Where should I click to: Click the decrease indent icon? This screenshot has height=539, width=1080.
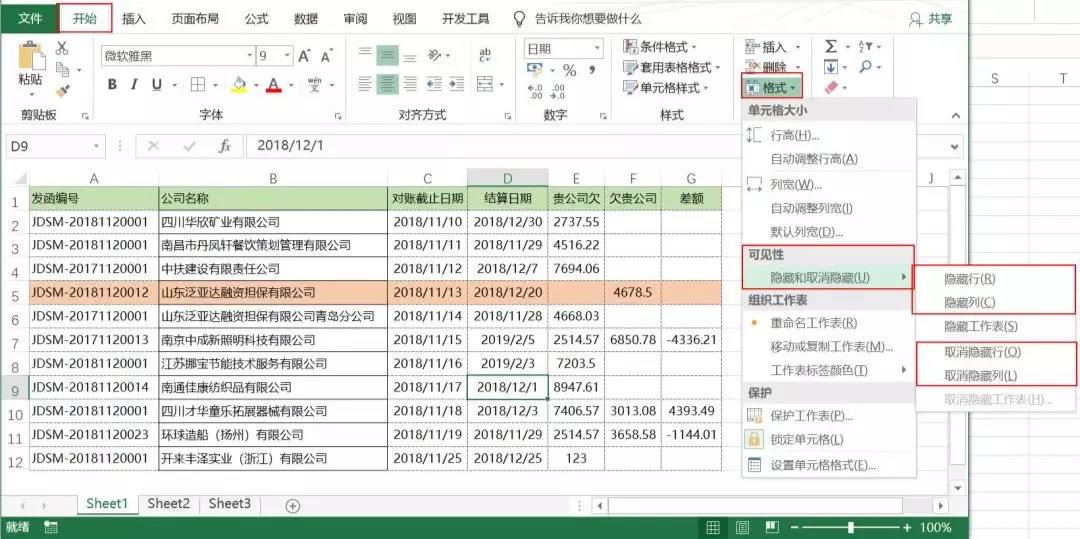tap(434, 85)
